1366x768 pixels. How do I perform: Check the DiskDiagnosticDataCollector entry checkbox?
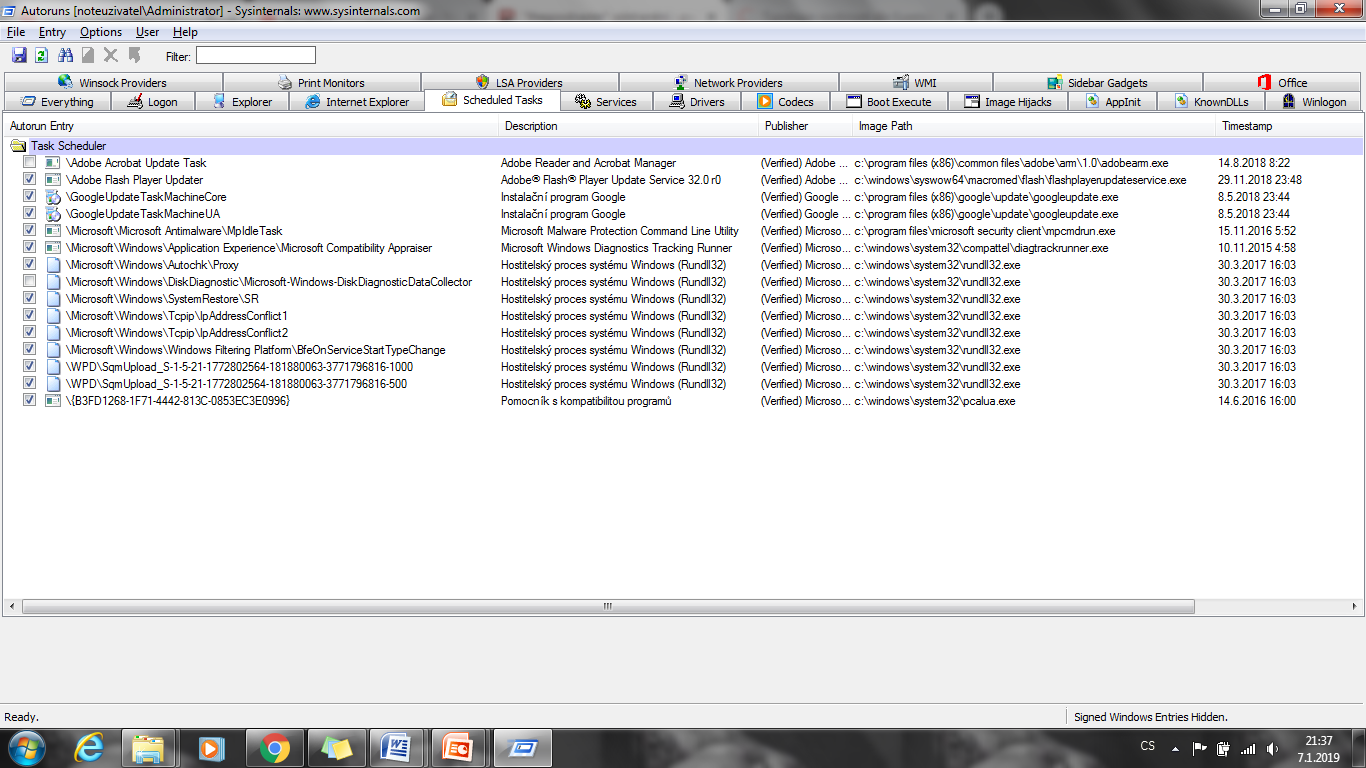(x=30, y=282)
